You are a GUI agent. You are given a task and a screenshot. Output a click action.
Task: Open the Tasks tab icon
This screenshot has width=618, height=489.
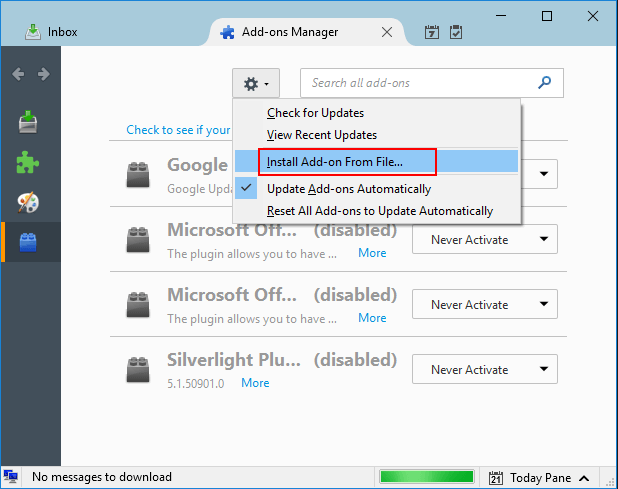(x=456, y=32)
